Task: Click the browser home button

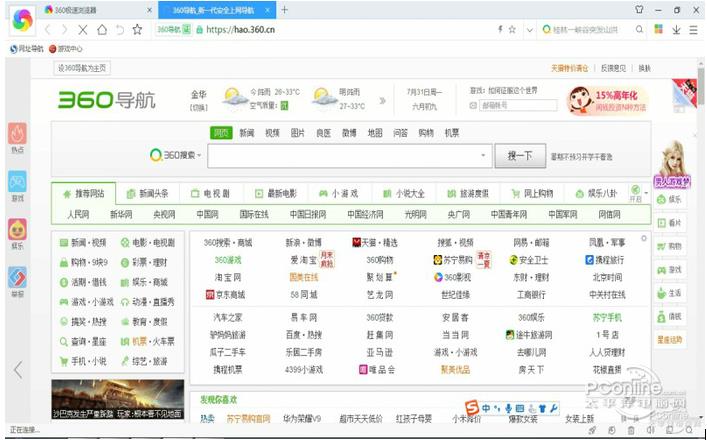Action: [100, 30]
